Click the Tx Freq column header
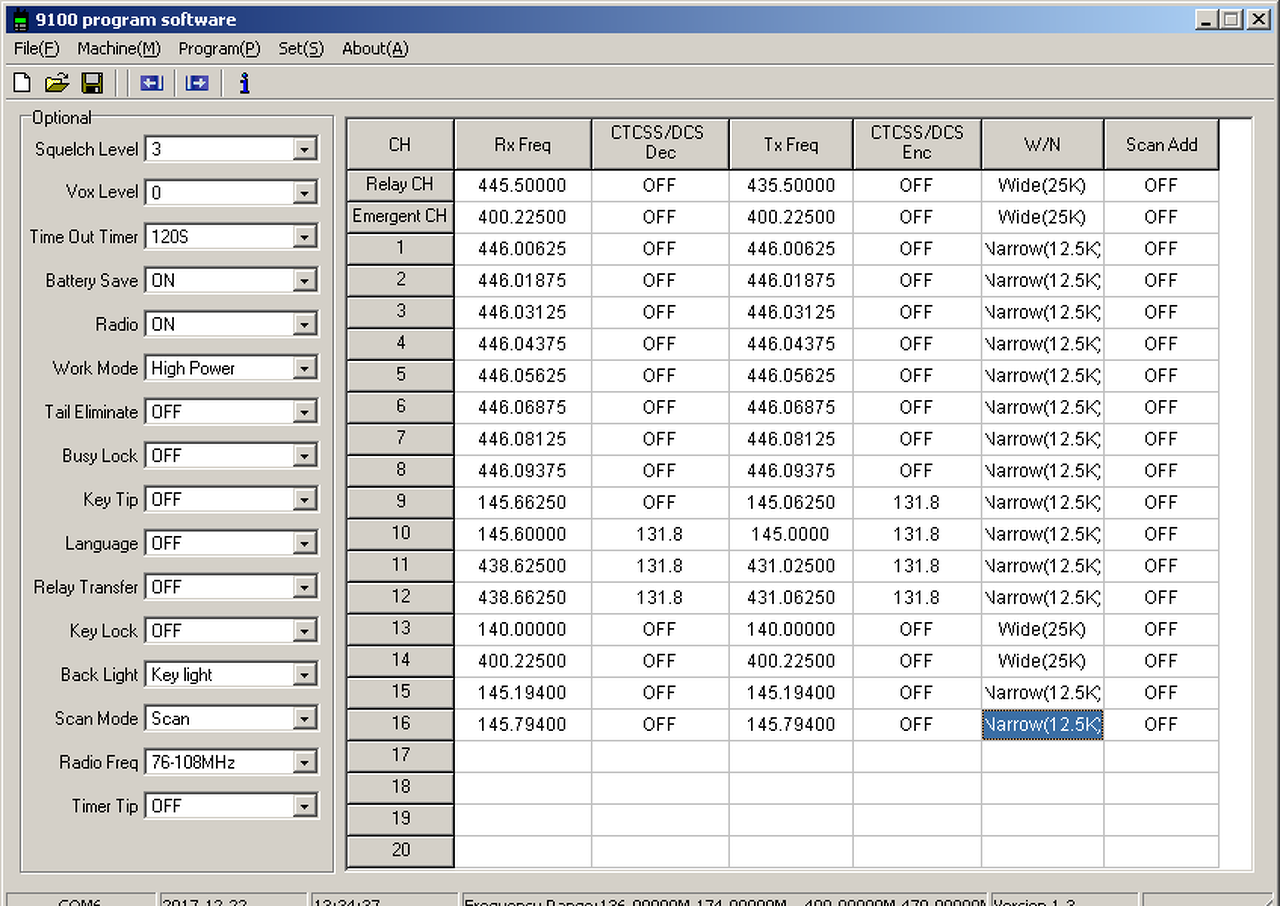The width and height of the screenshot is (1280, 906). coord(791,144)
